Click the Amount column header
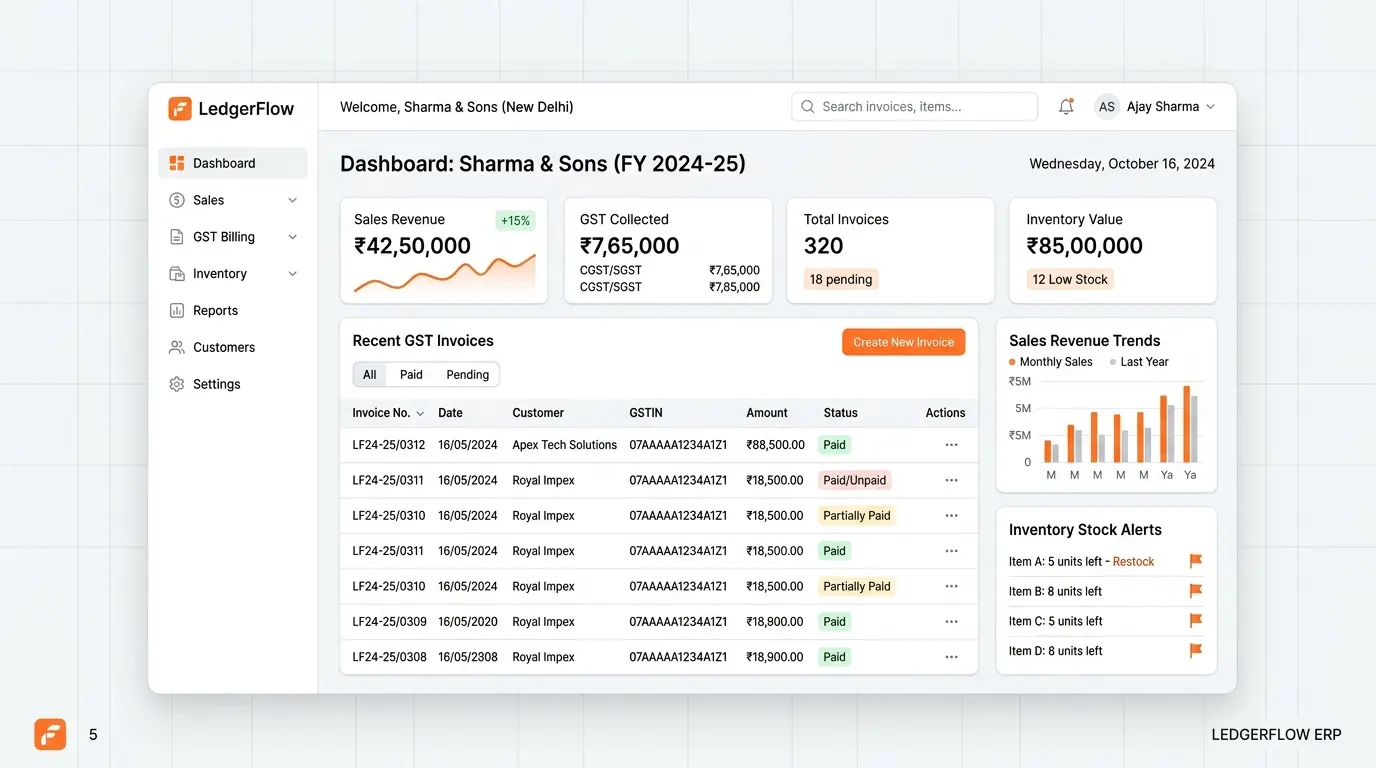Screen dimensions: 1376x768 point(767,413)
